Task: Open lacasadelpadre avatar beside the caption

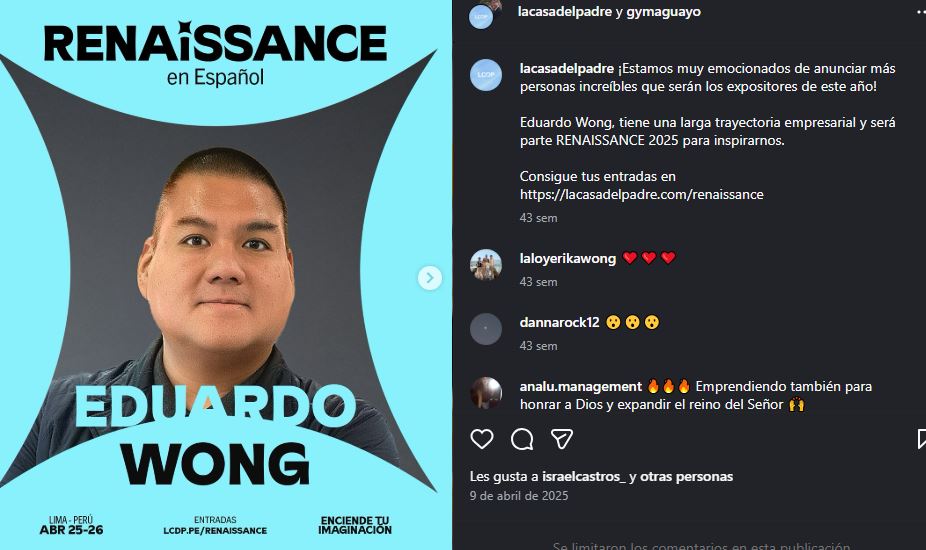Action: coord(485,75)
